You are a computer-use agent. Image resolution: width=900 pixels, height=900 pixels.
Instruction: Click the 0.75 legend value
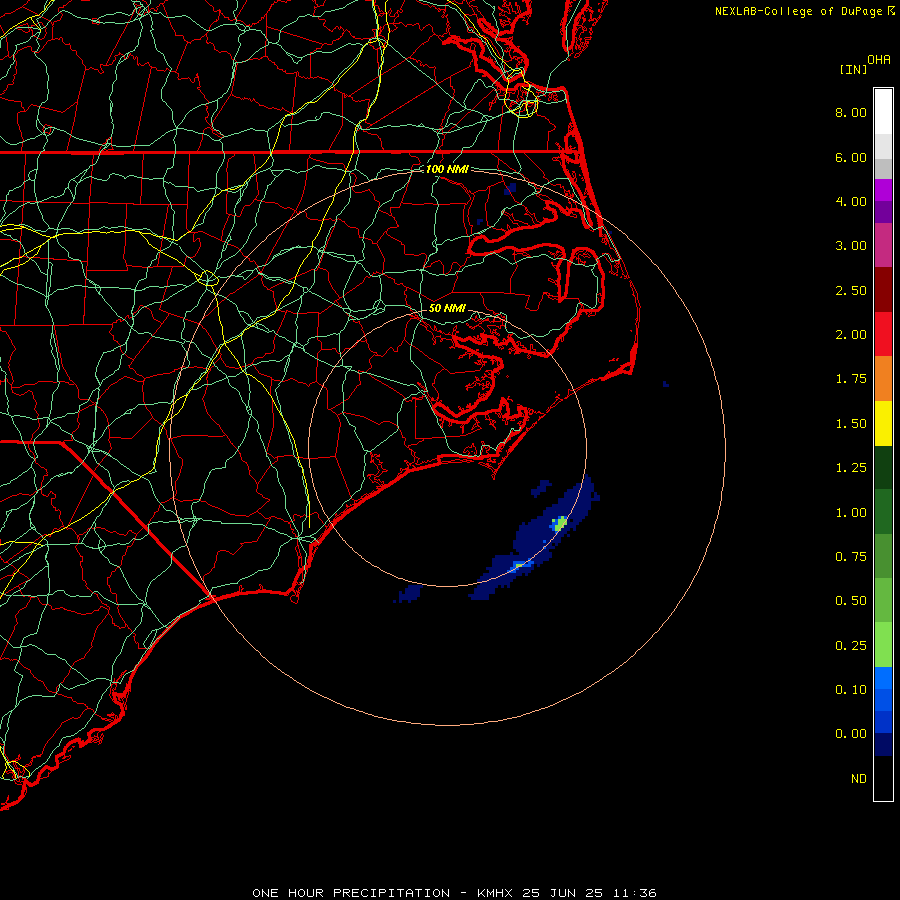851,557
